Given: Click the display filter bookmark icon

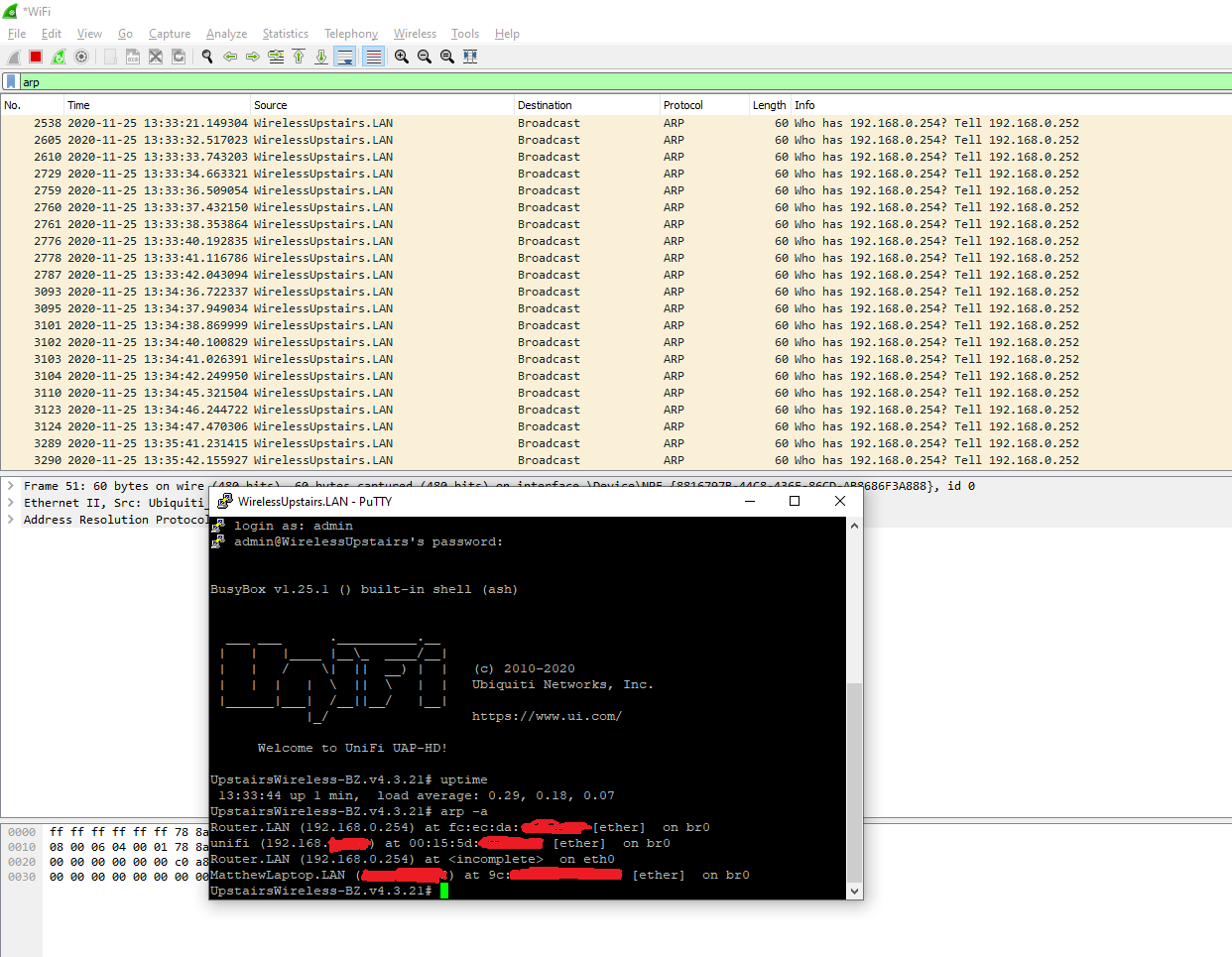Looking at the screenshot, I should 11,81.
